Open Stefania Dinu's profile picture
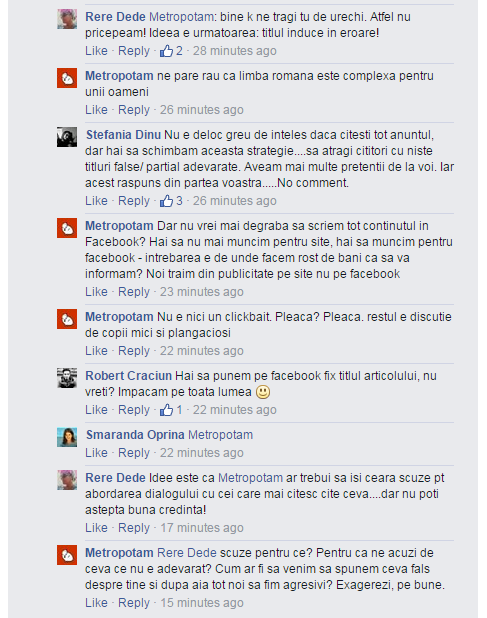The width and height of the screenshot is (487, 618). (x=67, y=137)
